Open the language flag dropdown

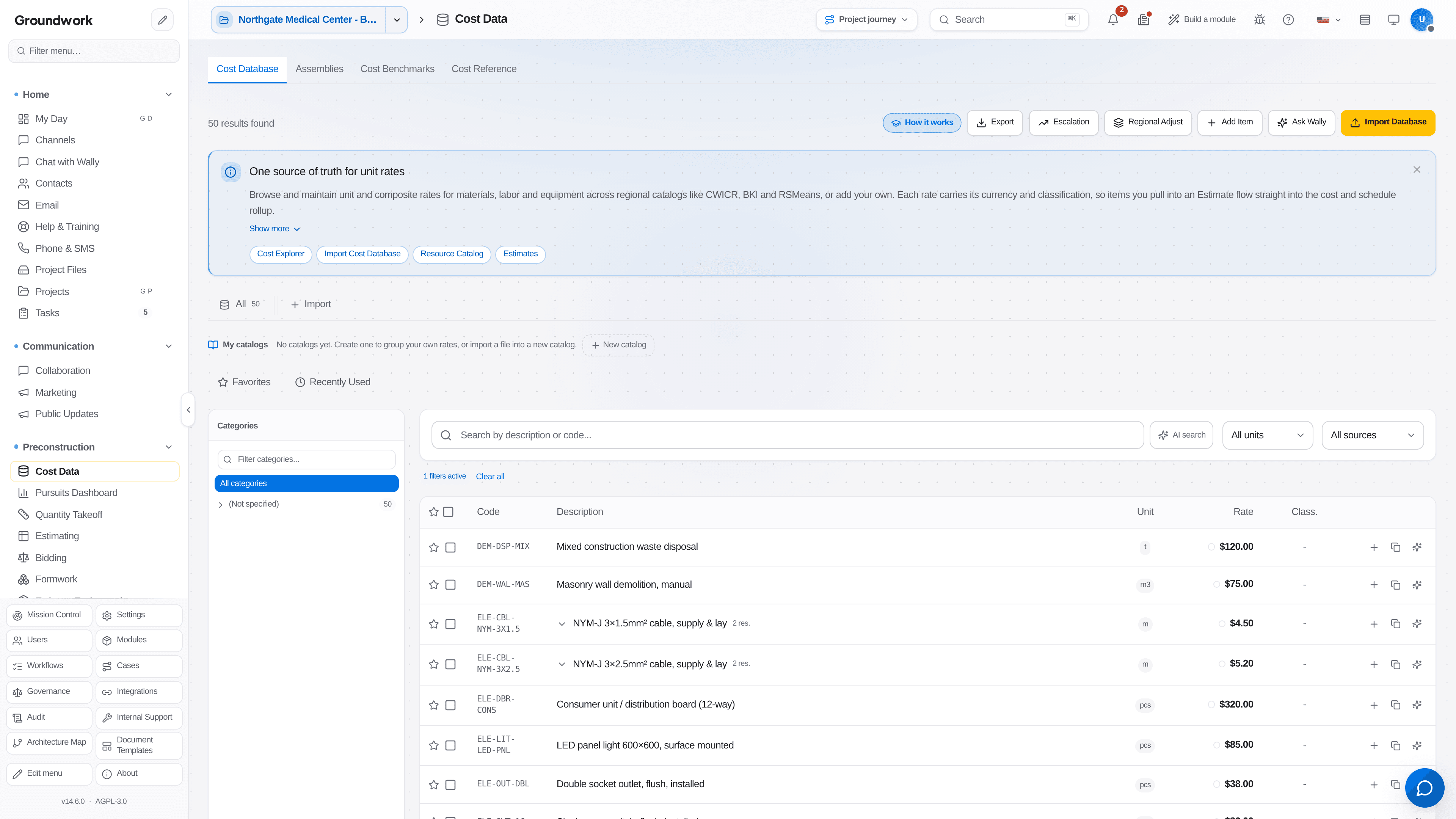[x=1329, y=20]
